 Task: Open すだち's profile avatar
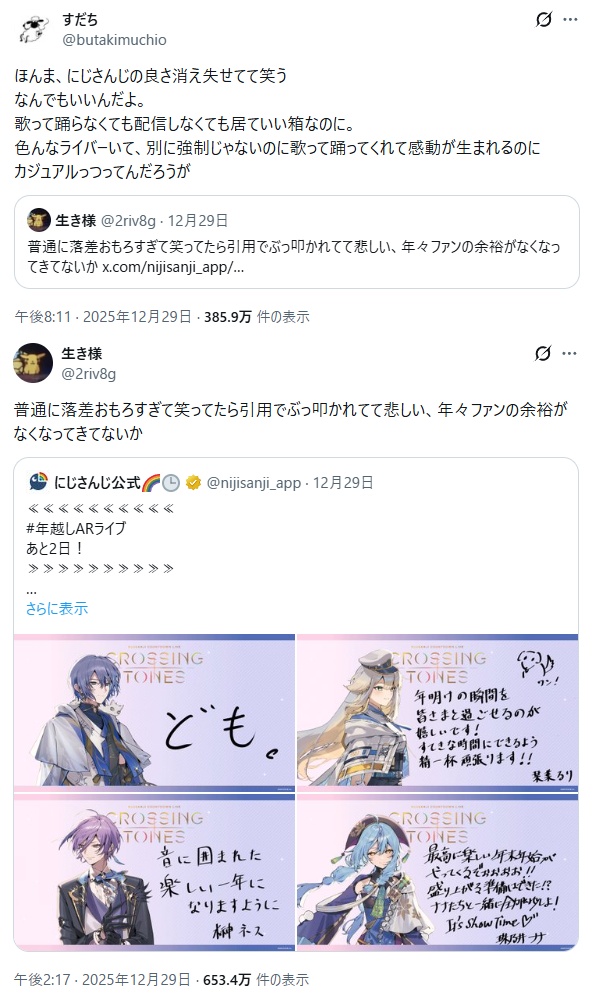tap(33, 29)
